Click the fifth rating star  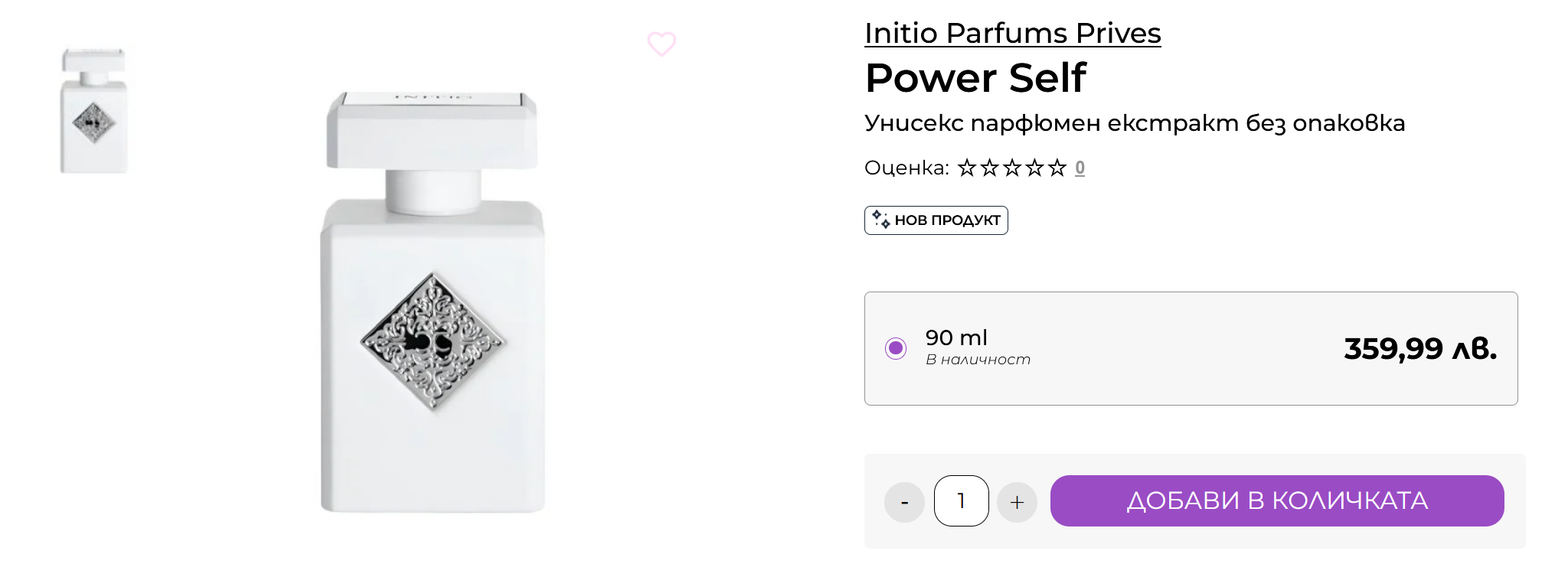pyautogui.click(x=1057, y=168)
